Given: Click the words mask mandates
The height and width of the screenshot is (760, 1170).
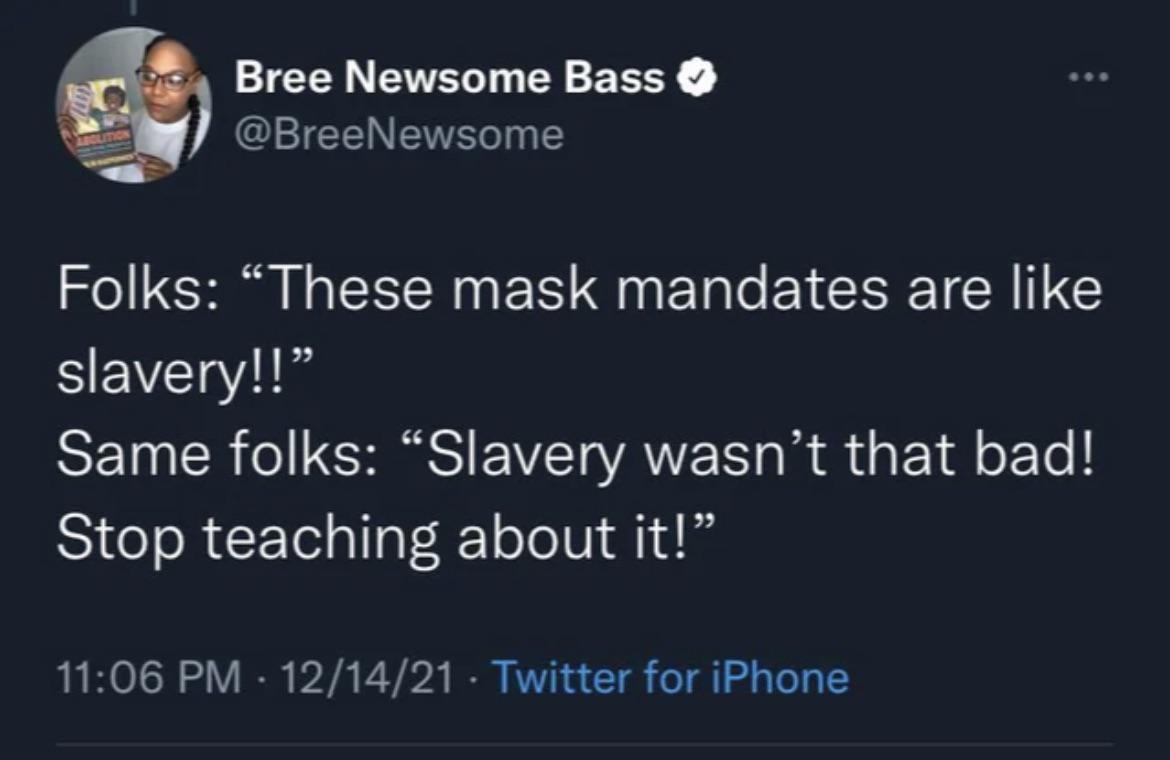Looking at the screenshot, I should [671, 289].
